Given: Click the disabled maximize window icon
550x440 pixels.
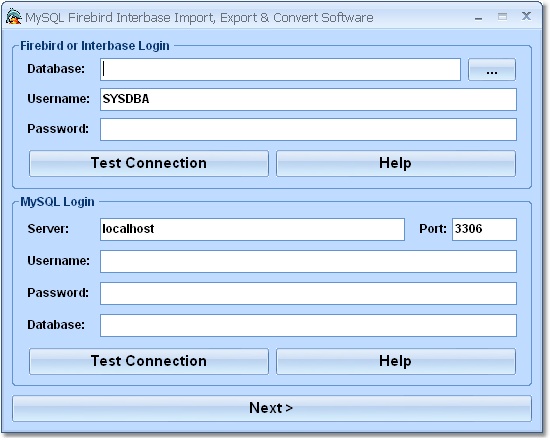Looking at the screenshot, I should pos(502,16).
